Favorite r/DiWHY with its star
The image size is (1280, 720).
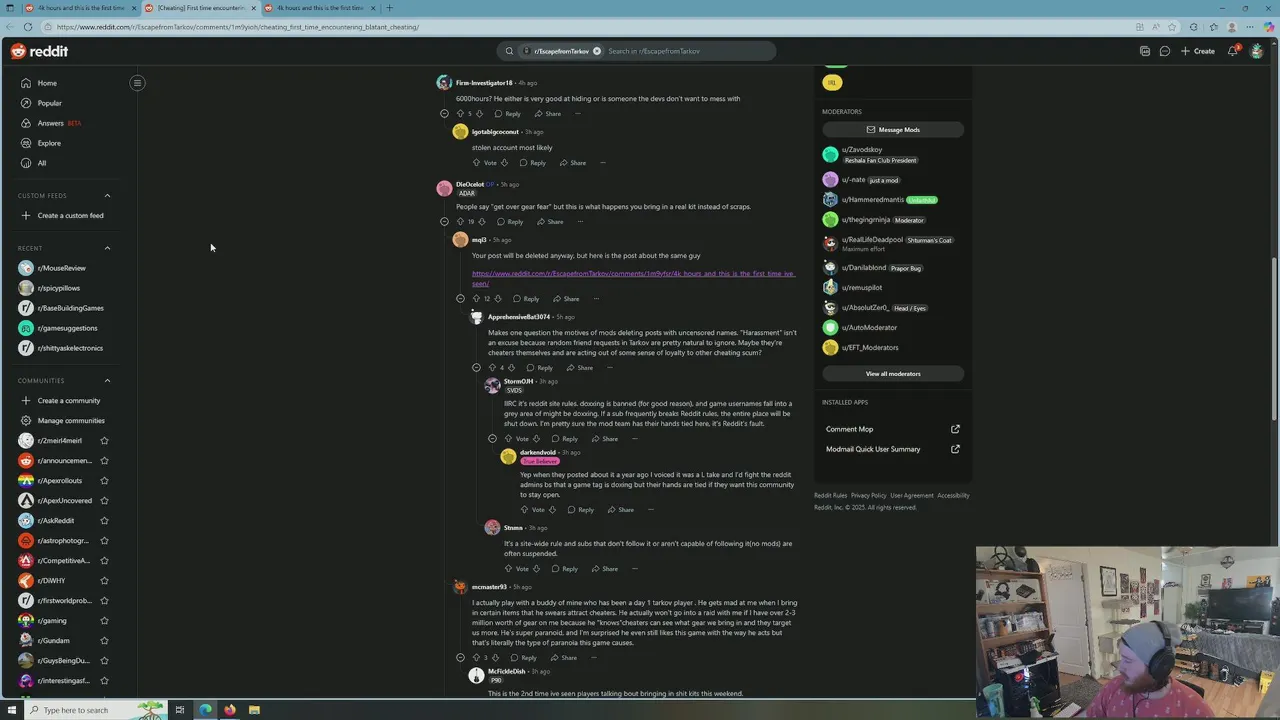tap(104, 581)
